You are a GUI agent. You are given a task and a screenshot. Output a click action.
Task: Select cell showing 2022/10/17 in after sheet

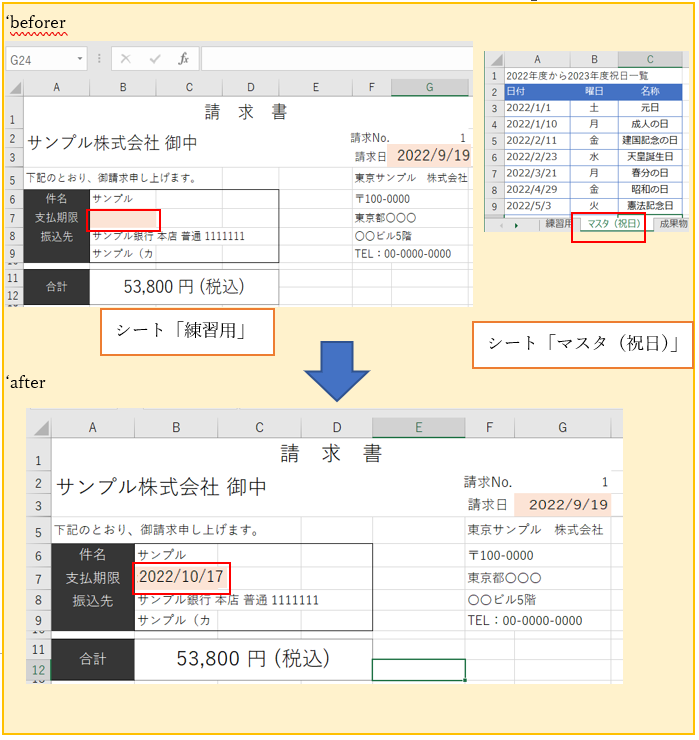pyautogui.click(x=181, y=577)
